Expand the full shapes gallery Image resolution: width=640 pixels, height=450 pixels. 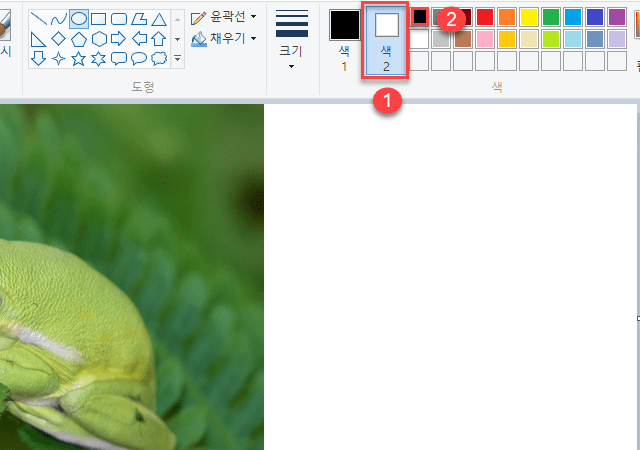tap(178, 59)
